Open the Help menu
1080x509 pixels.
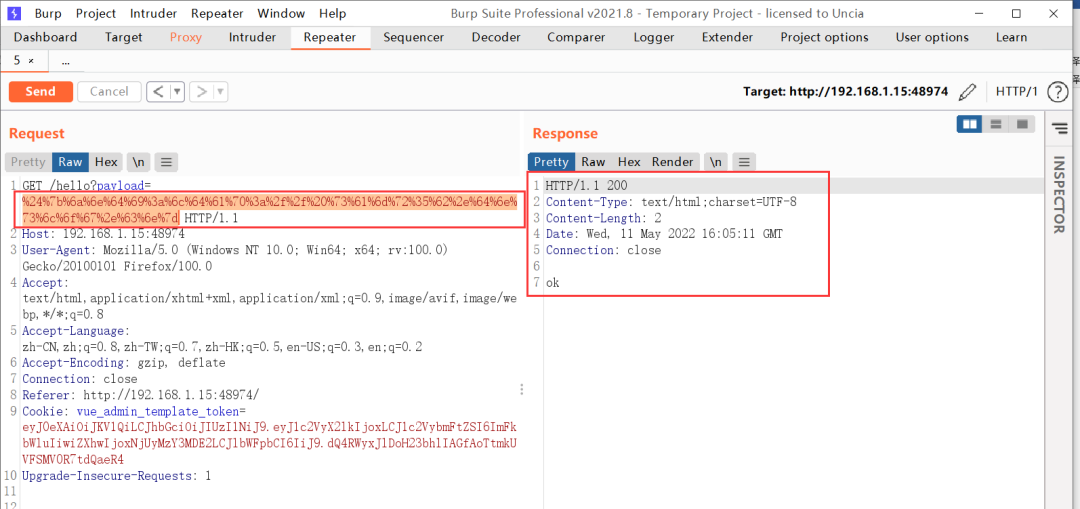333,13
